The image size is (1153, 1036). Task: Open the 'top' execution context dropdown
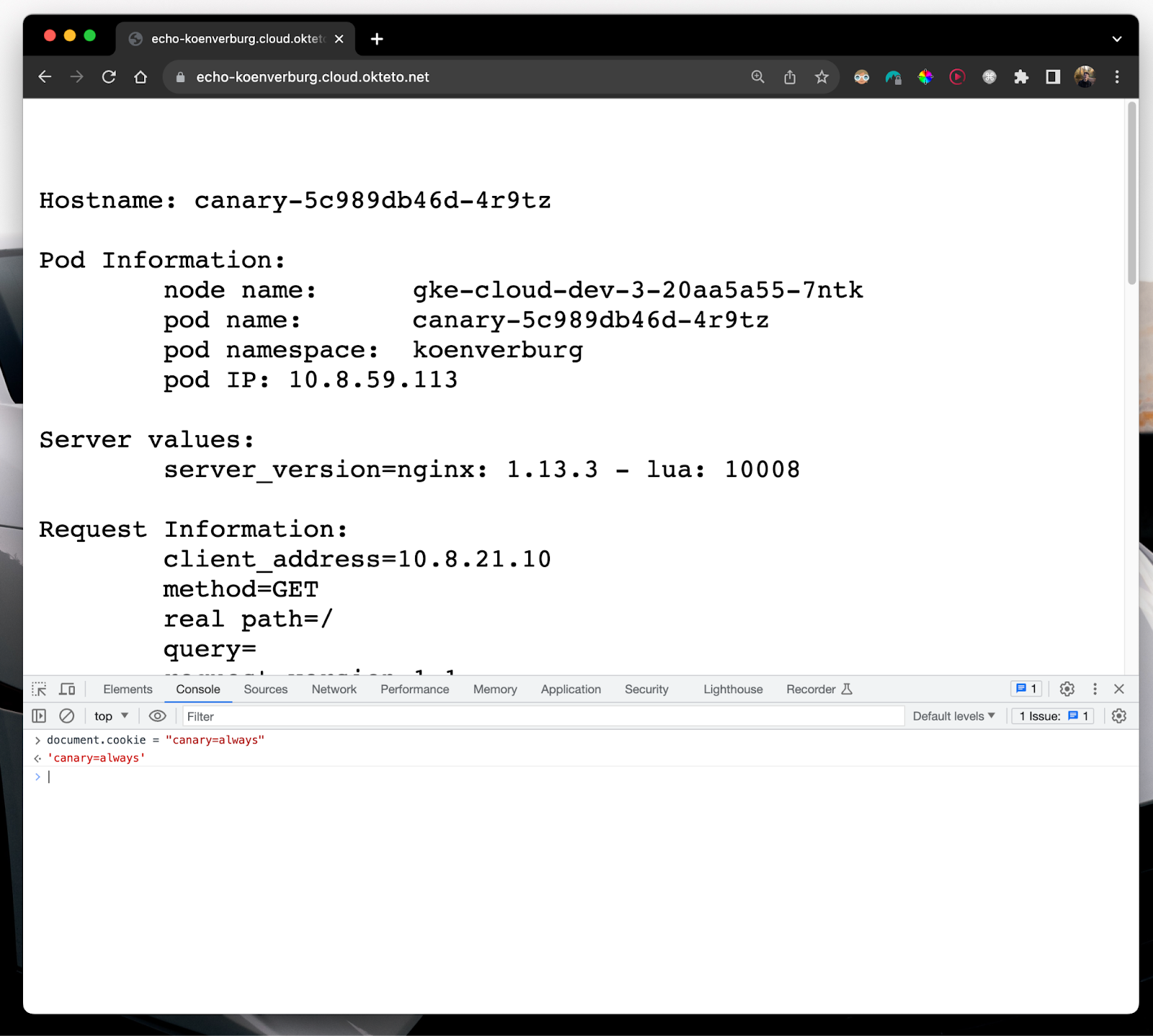(110, 715)
